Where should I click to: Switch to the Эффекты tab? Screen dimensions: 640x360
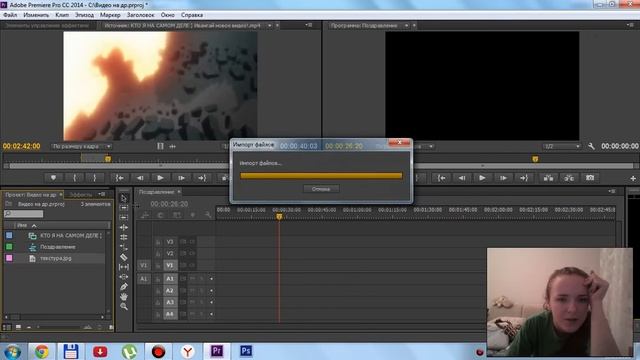click(81, 195)
